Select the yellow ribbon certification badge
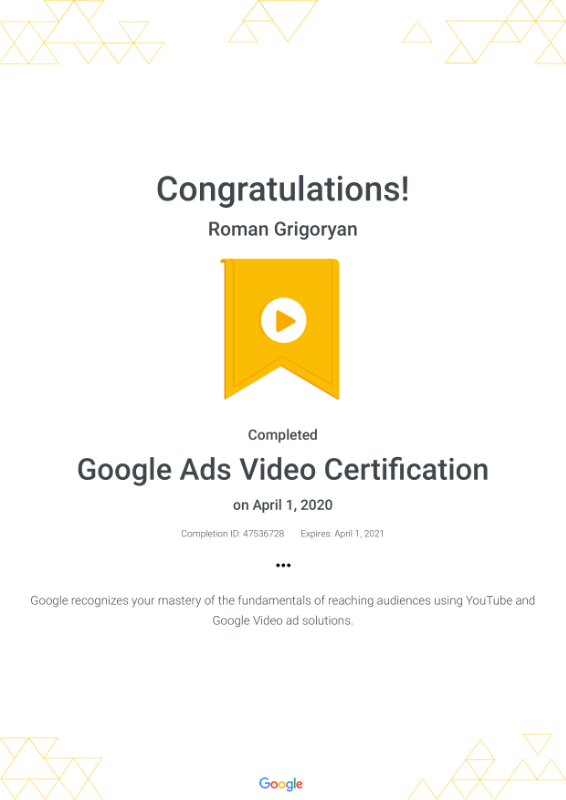The image size is (566, 800). coord(282,329)
